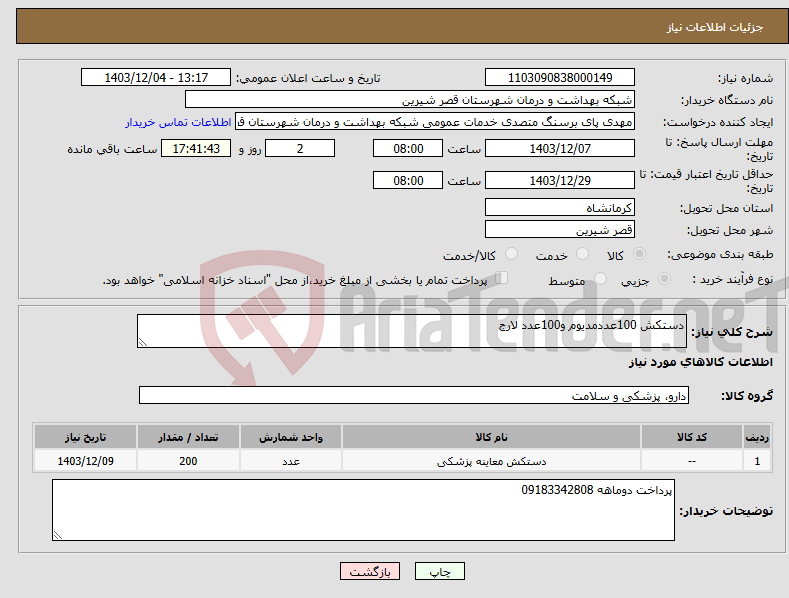The image size is (789, 598).
Task: Click the item name دستکش معاینه پزشکی cell
Action: (x=491, y=461)
